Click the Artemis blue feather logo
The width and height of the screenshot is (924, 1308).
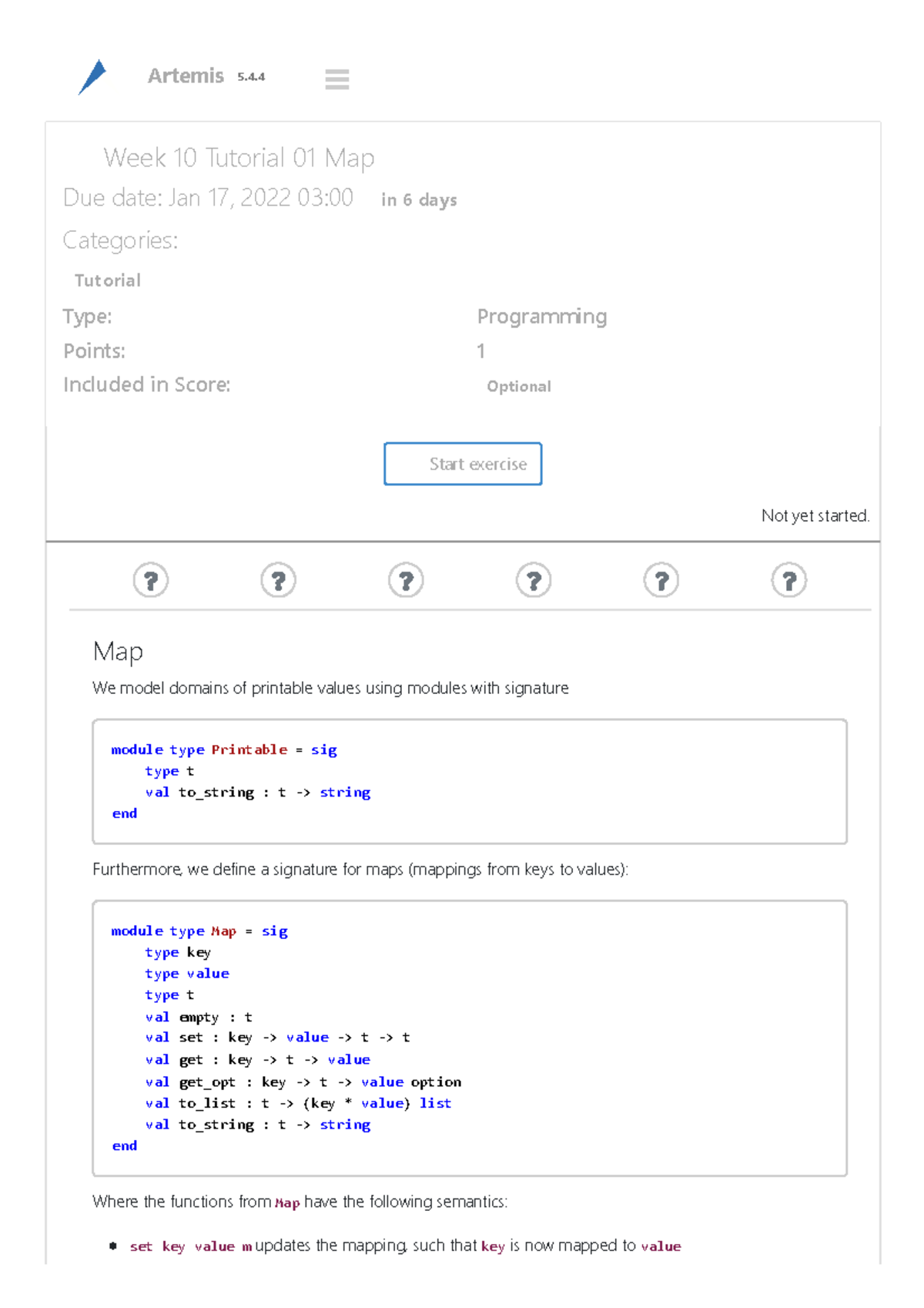coord(92,77)
